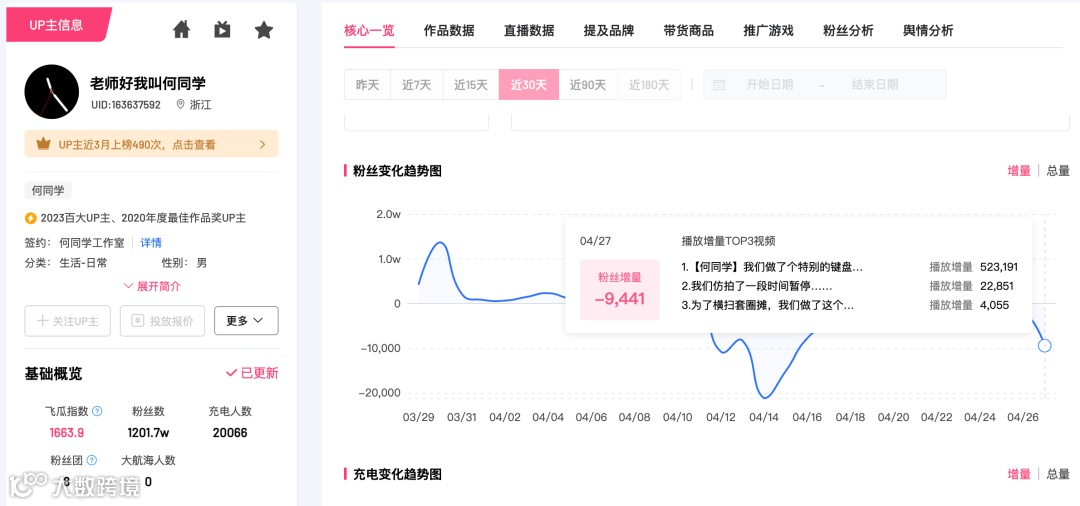Click the calendar icon in date picker
This screenshot has width=1080, height=506.
click(718, 85)
